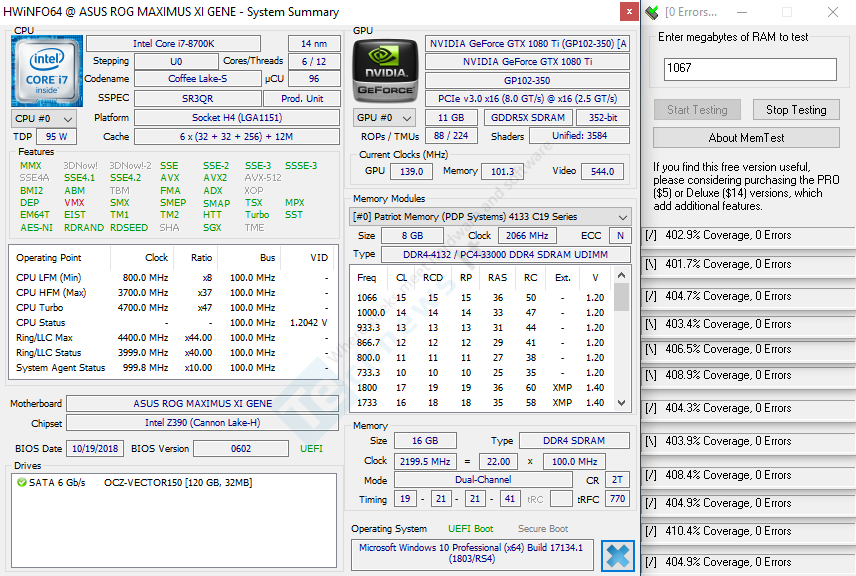856x576 pixels.
Task: Click the DDR4-4132 / PC4-33000 type field
Action: click(x=506, y=254)
